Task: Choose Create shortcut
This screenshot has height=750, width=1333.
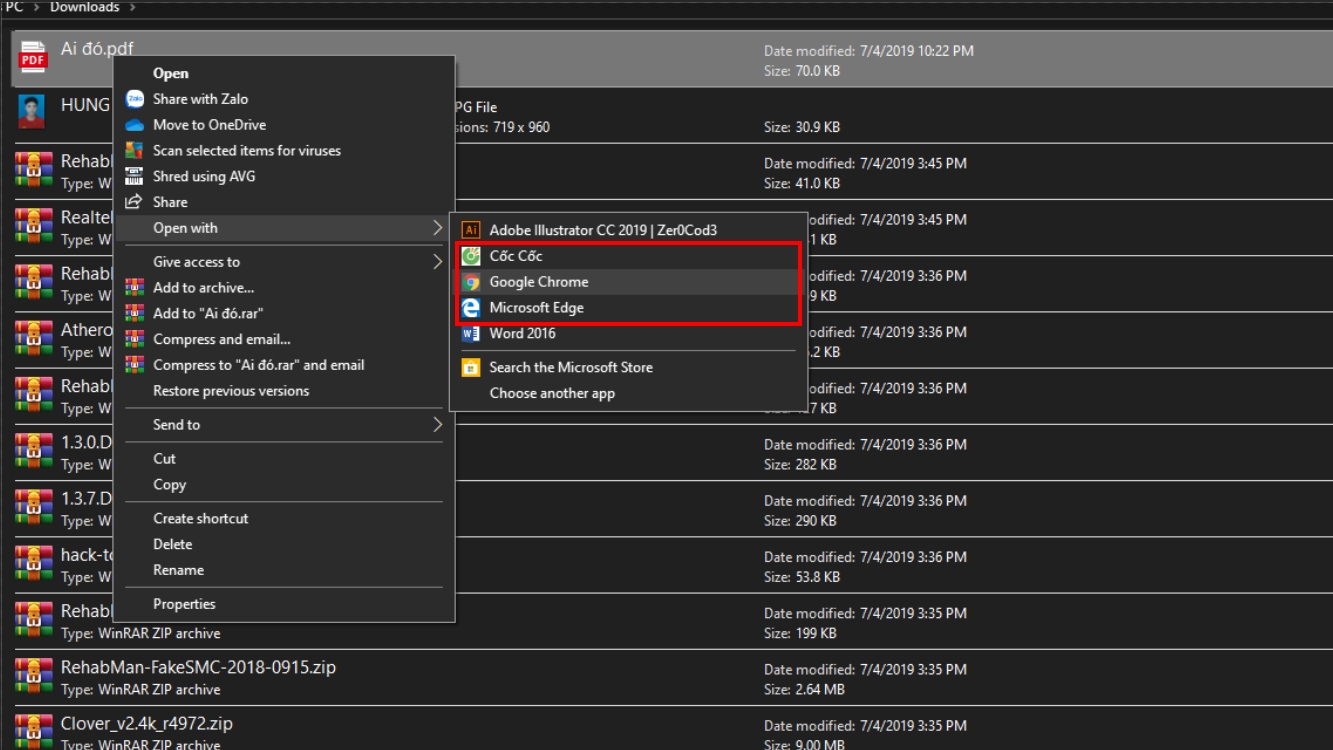Action: click(284, 519)
